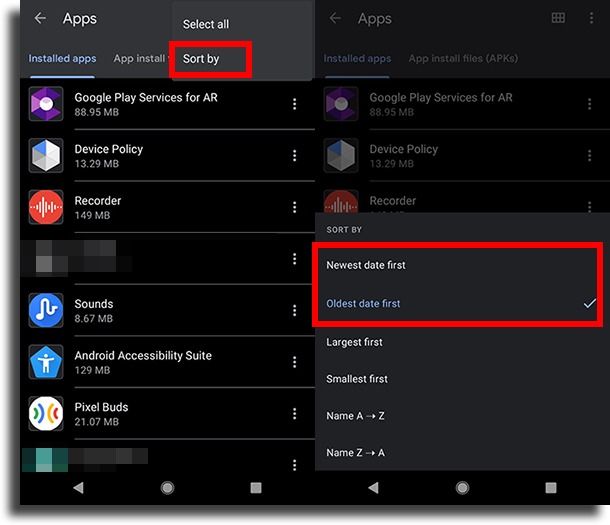610x525 pixels.
Task: Select Google Play Services for AR entry, left screen
Action: [168, 104]
